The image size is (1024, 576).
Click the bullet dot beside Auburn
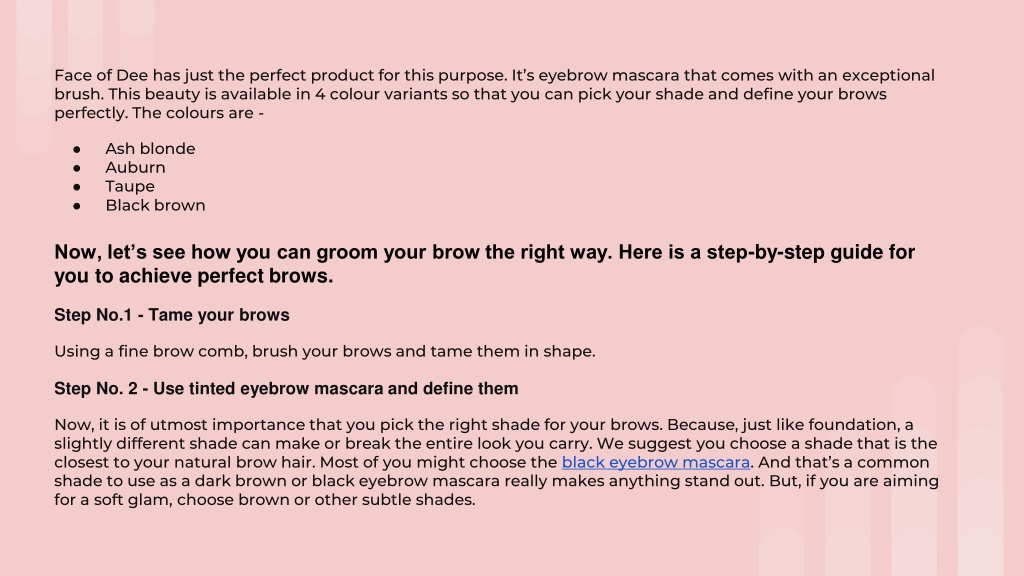point(77,168)
